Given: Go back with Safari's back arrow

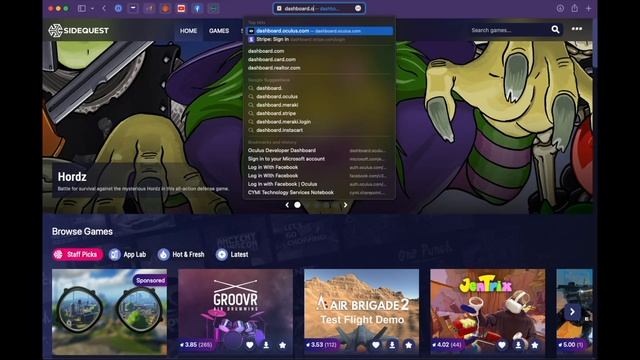Looking at the screenshot, I should click(x=104, y=8).
